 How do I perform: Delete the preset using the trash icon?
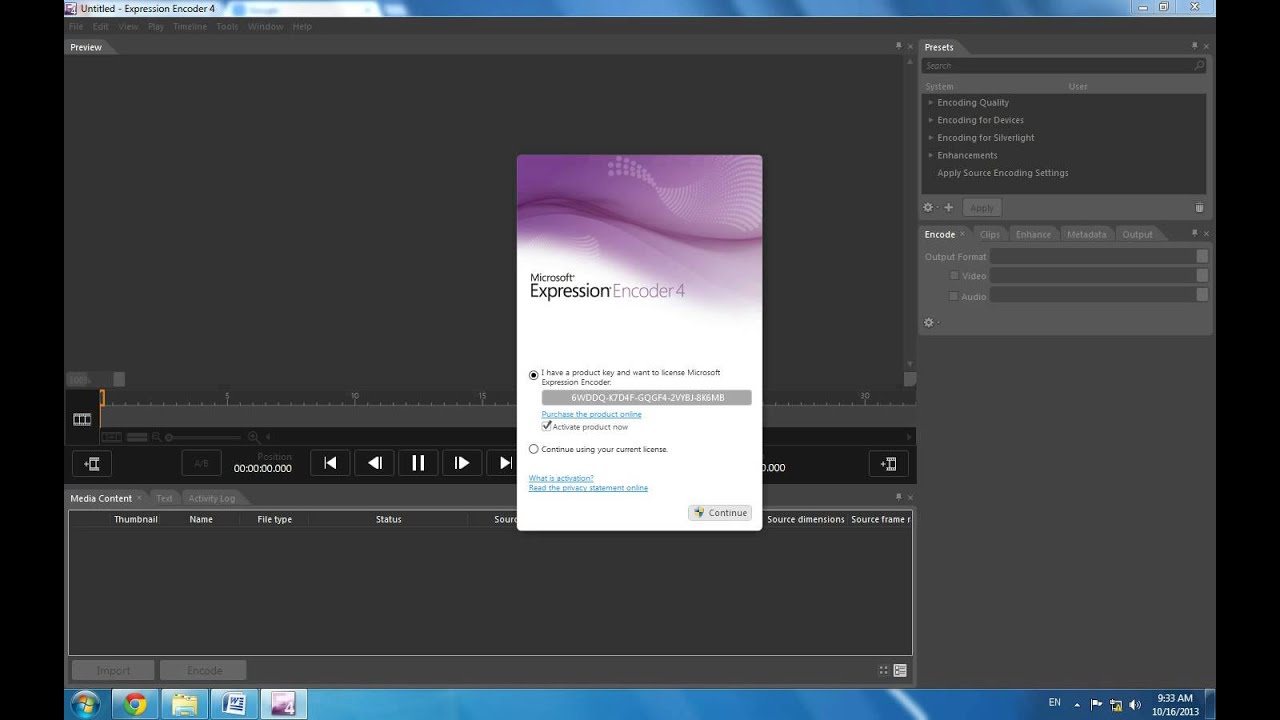[1199, 207]
